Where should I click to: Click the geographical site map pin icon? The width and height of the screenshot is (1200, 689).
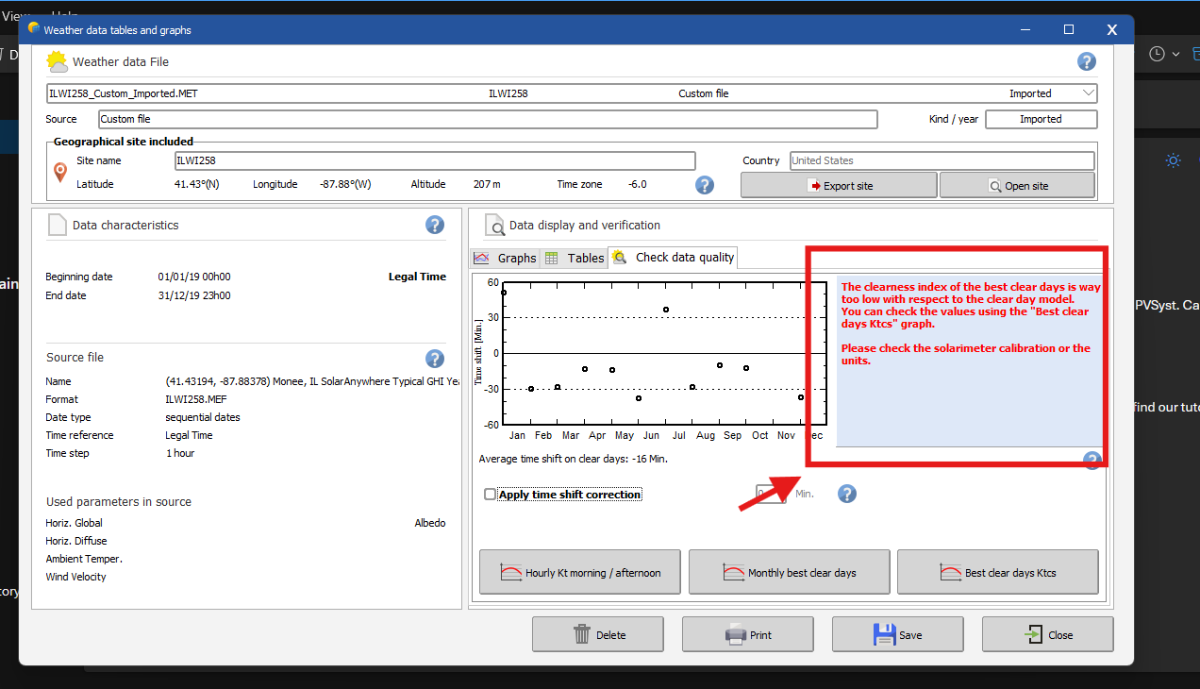pos(60,173)
